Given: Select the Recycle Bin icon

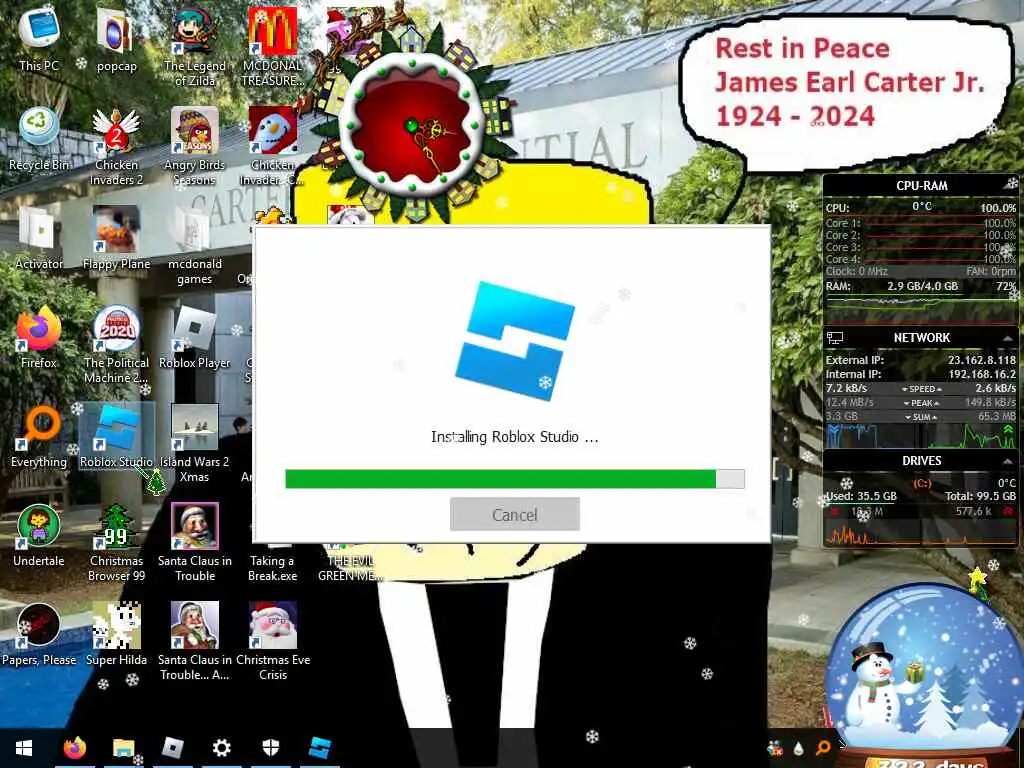Looking at the screenshot, I should pyautogui.click(x=39, y=138).
